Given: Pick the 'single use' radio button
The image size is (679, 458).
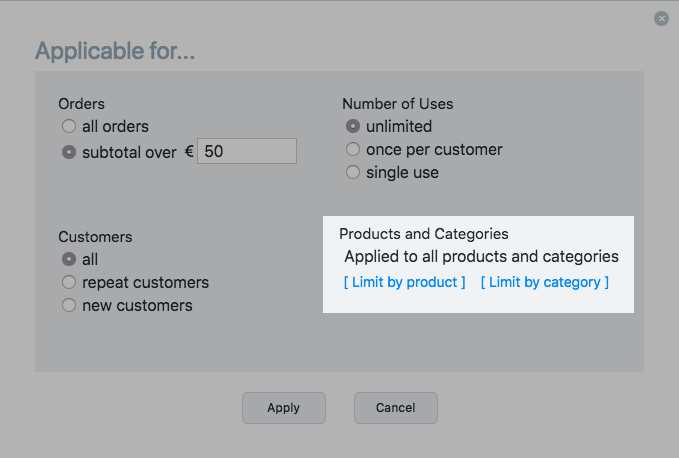Looking at the screenshot, I should click(352, 173).
